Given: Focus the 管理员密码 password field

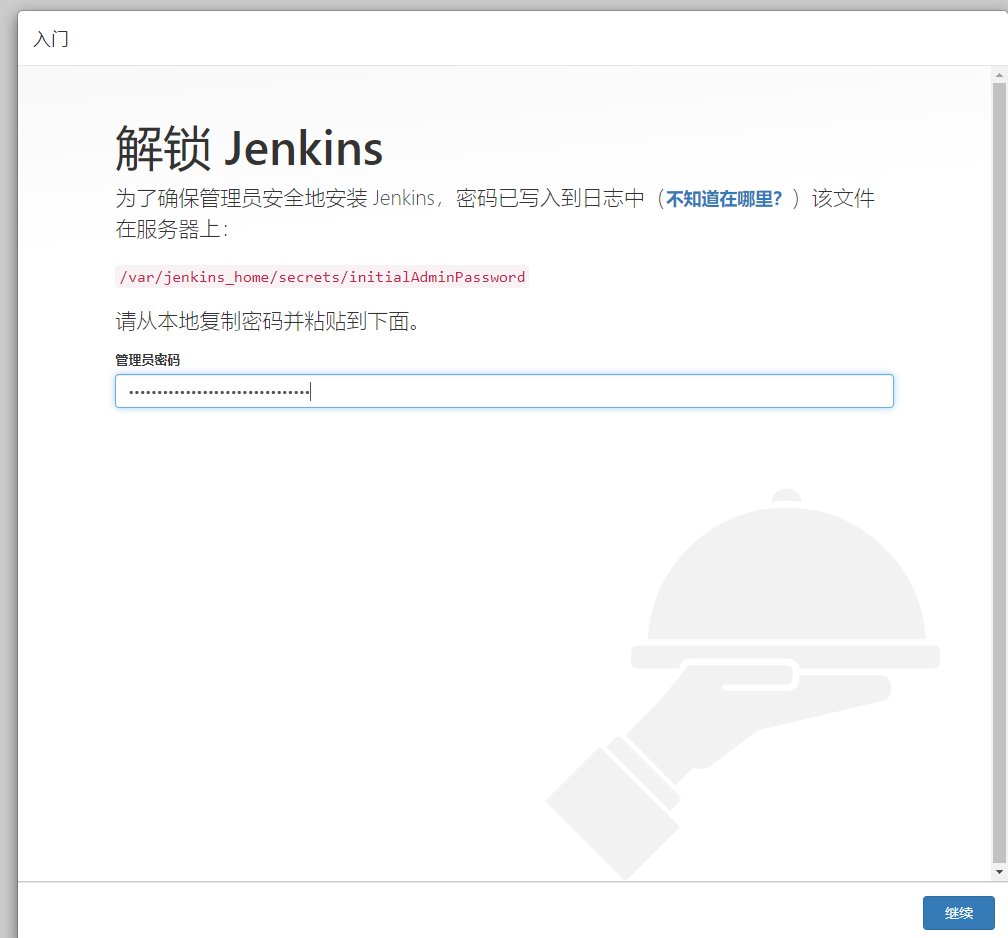Looking at the screenshot, I should coord(504,391).
